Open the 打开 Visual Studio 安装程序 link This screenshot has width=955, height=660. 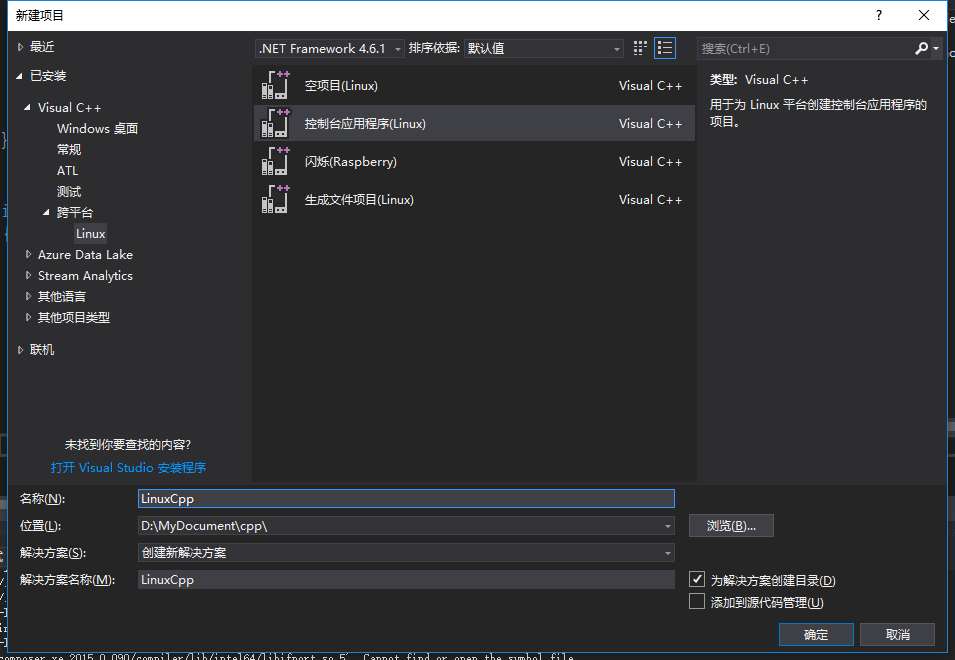[x=129, y=468]
